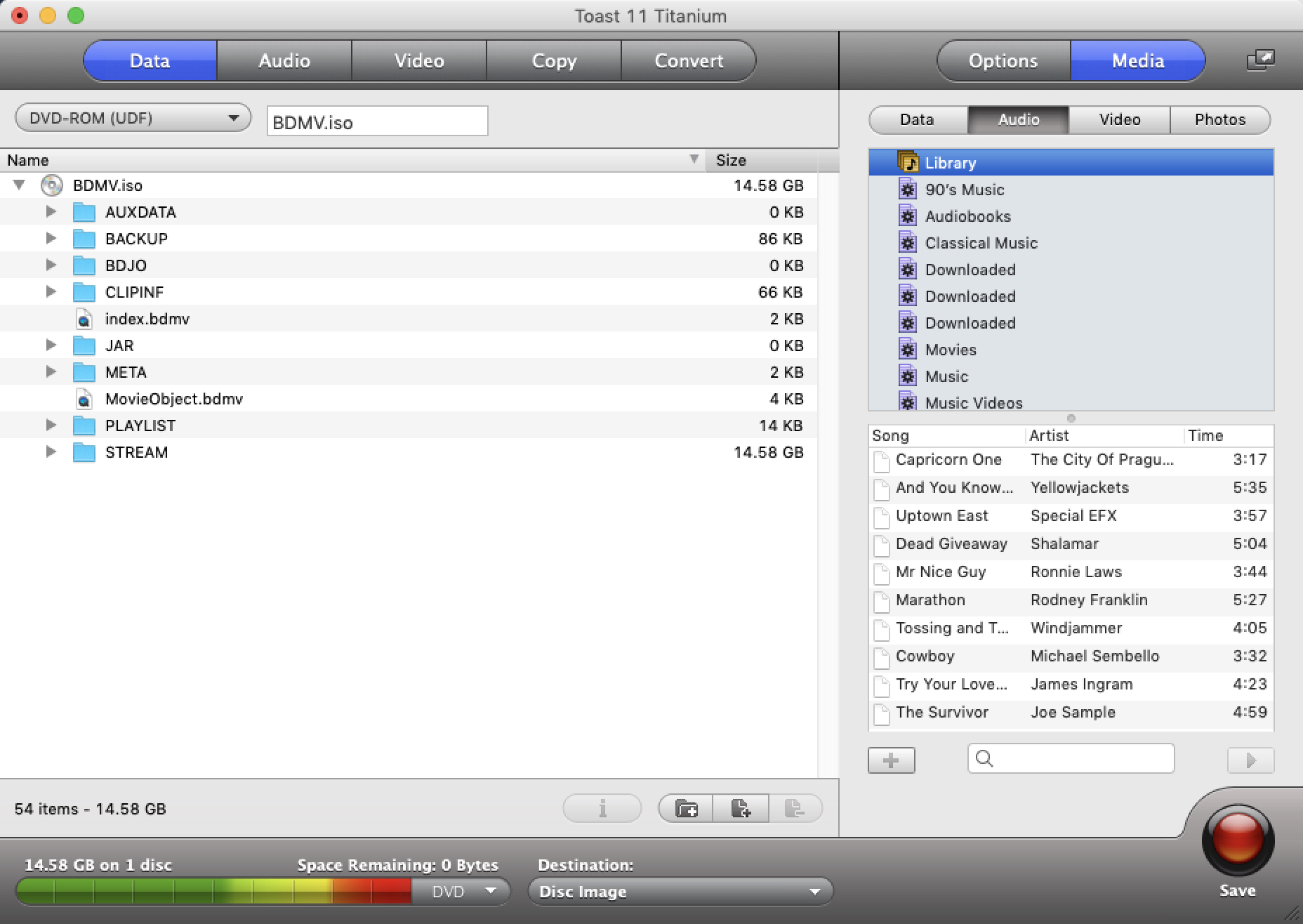The image size is (1303, 924).
Task: Click the Movies playlist gear icon
Action: [x=908, y=350]
